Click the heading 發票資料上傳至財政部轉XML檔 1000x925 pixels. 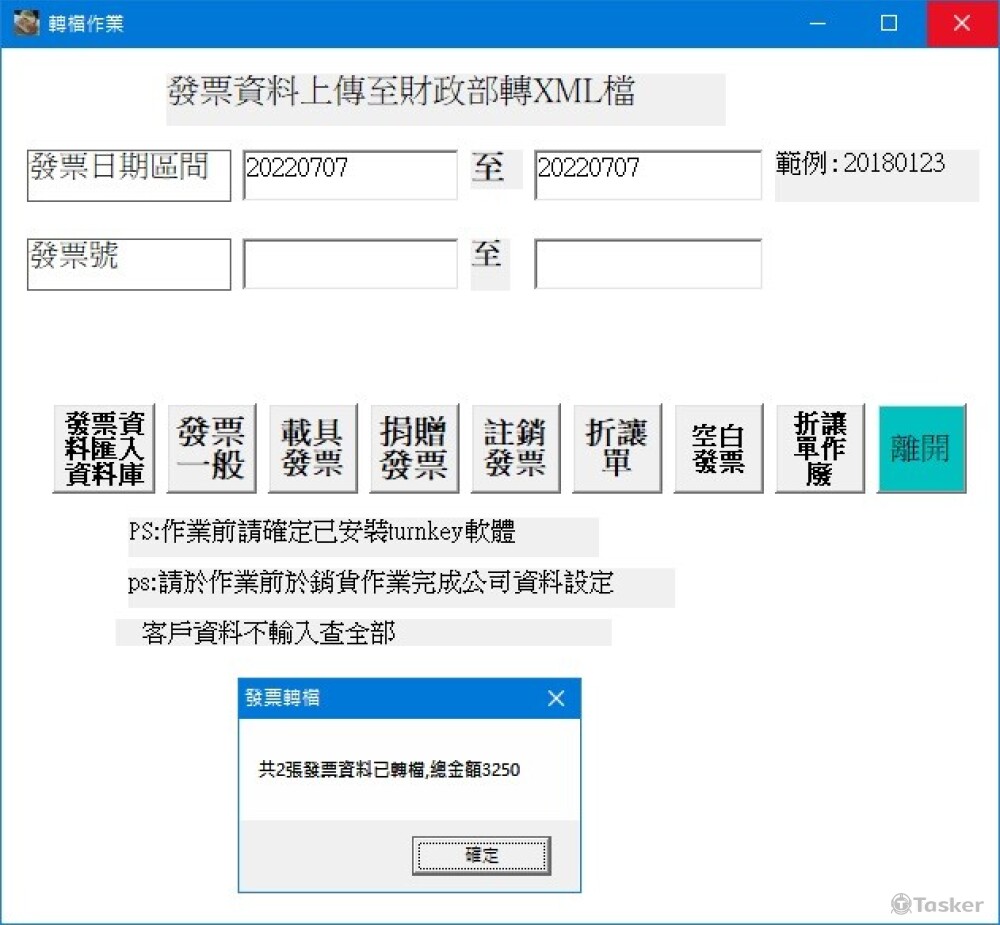pyautogui.click(x=401, y=91)
